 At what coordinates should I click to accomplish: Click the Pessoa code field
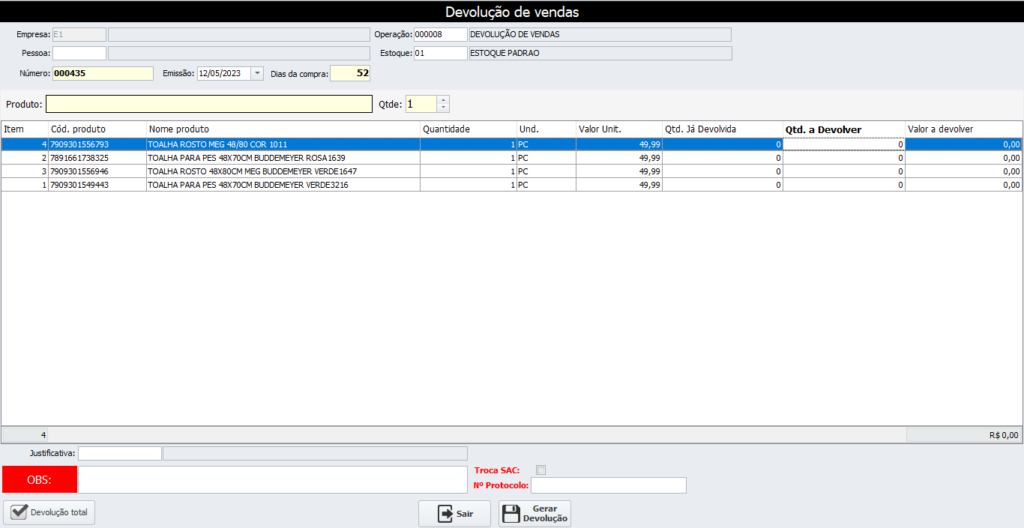[x=79, y=53]
